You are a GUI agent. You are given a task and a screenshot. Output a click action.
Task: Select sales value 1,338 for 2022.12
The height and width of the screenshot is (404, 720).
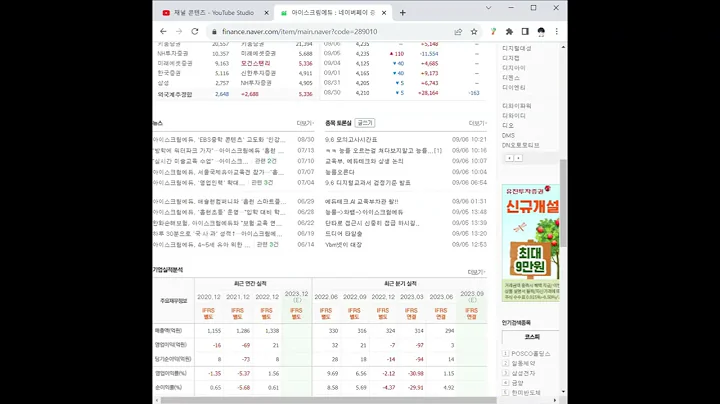[x=272, y=331]
